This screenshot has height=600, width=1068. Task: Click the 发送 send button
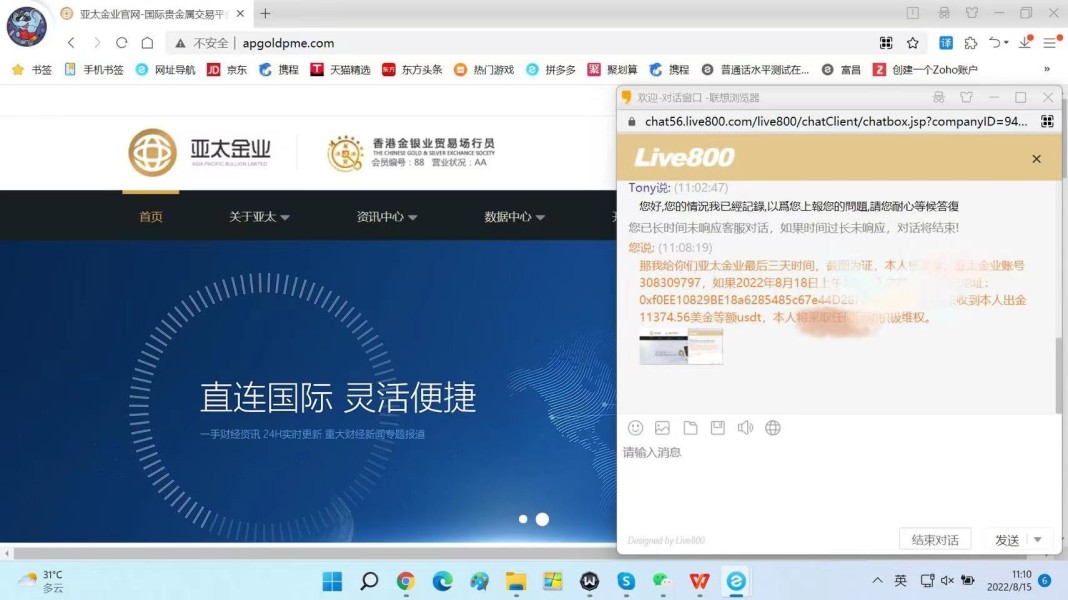pyautogui.click(x=1007, y=540)
